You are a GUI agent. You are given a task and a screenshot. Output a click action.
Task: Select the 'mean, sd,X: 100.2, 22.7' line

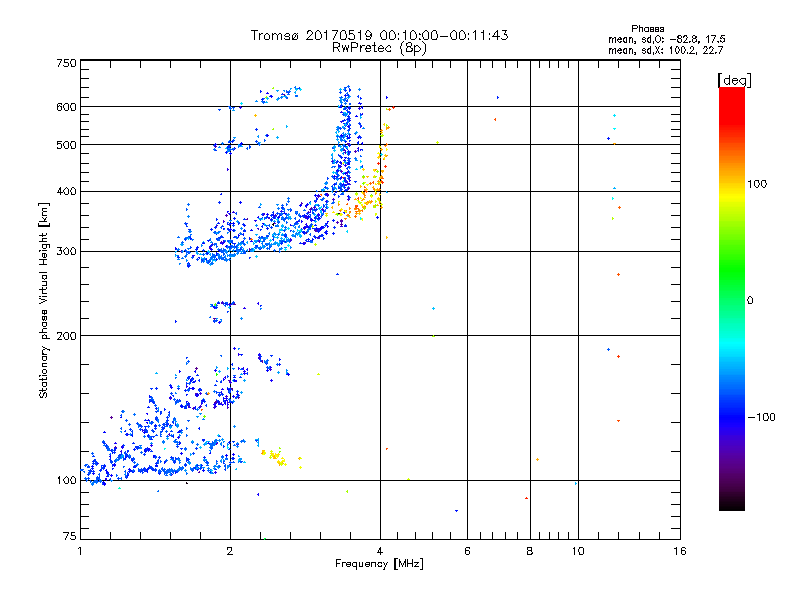pyautogui.click(x=665, y=50)
